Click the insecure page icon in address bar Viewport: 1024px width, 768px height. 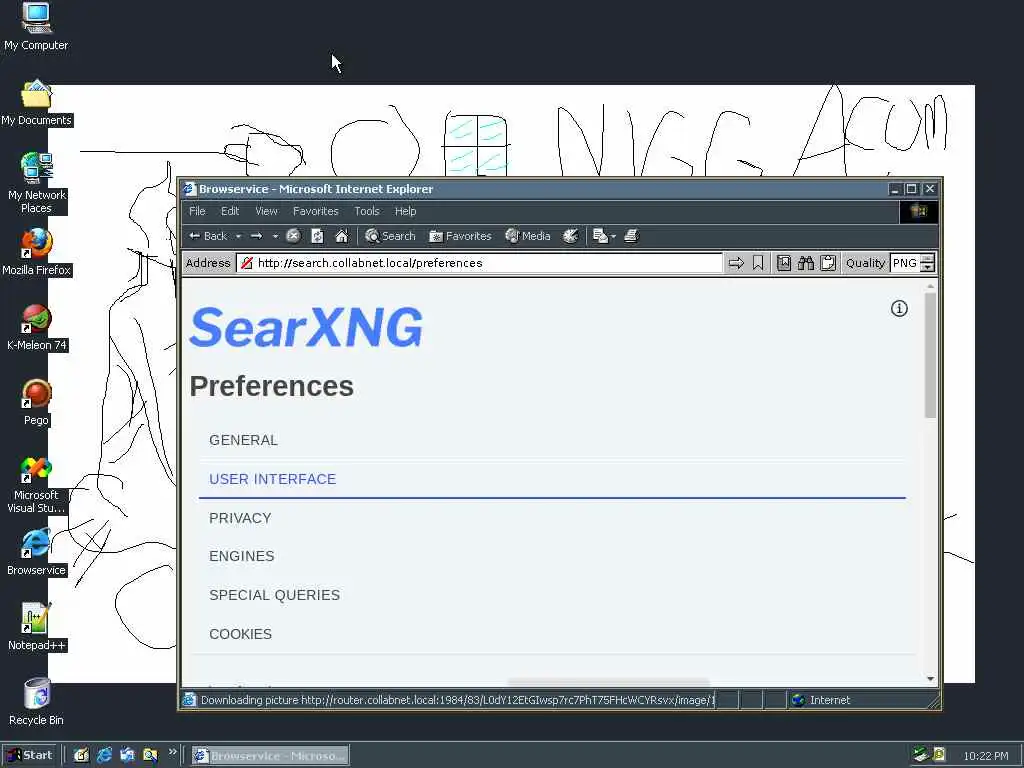click(246, 263)
